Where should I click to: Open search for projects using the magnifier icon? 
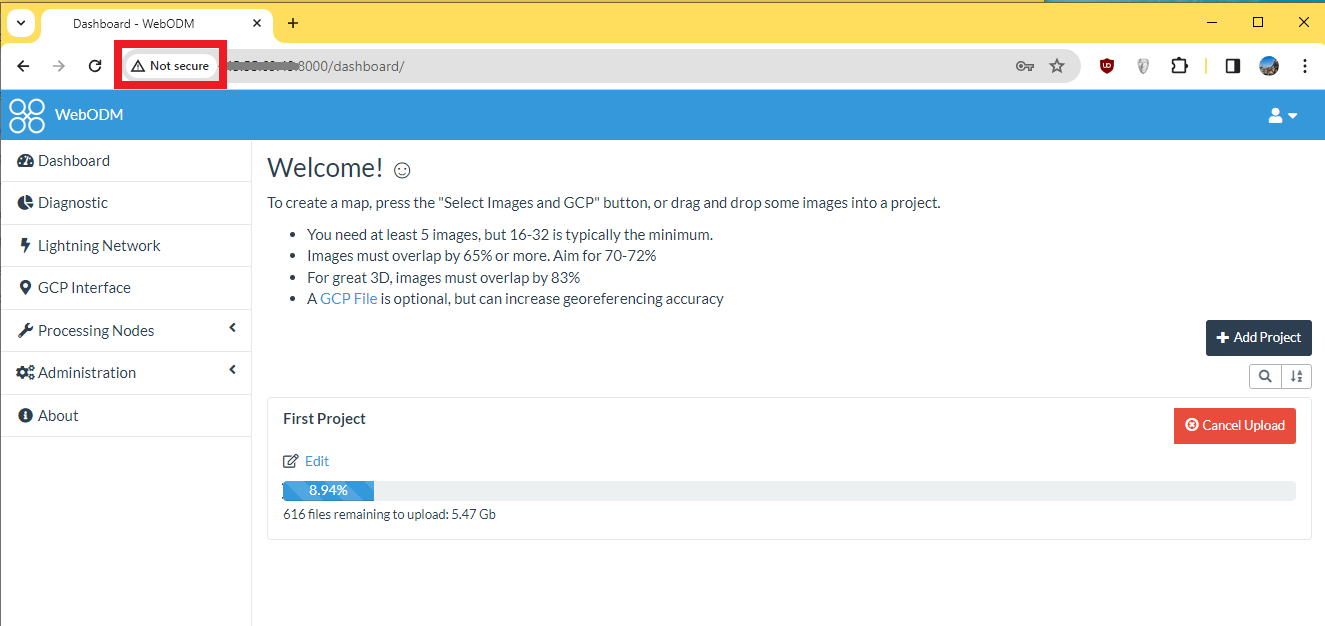[1265, 376]
